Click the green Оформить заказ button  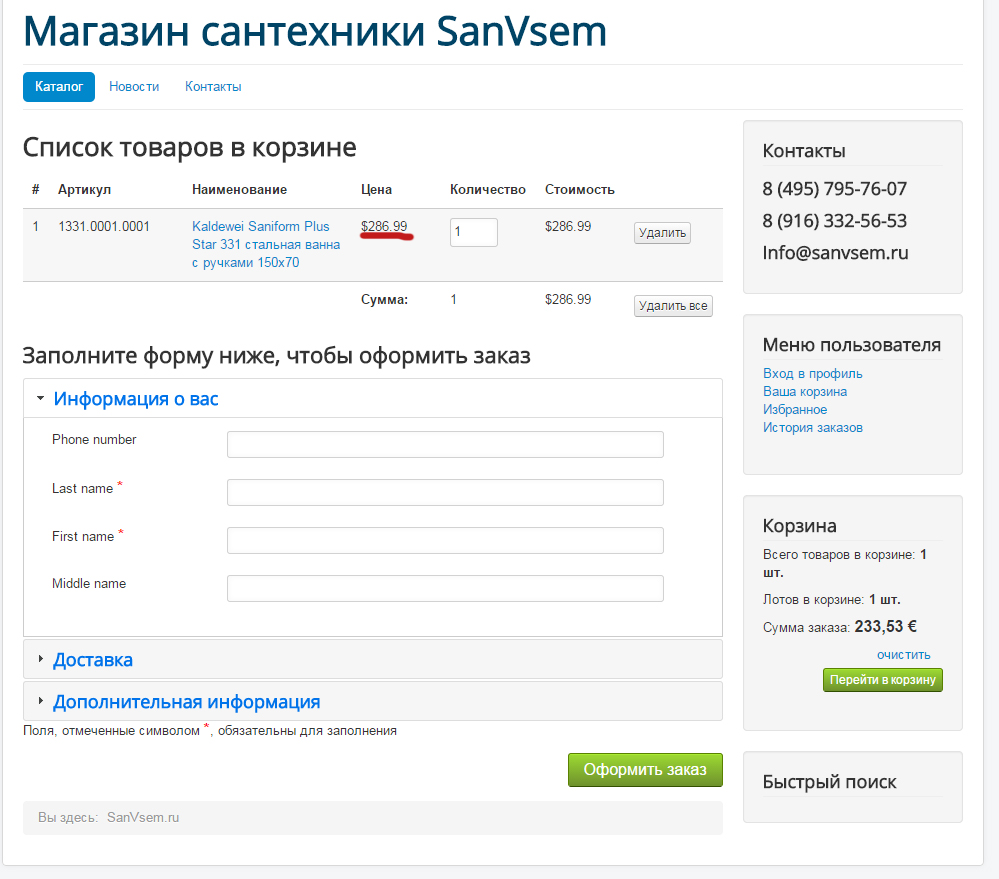click(x=645, y=770)
